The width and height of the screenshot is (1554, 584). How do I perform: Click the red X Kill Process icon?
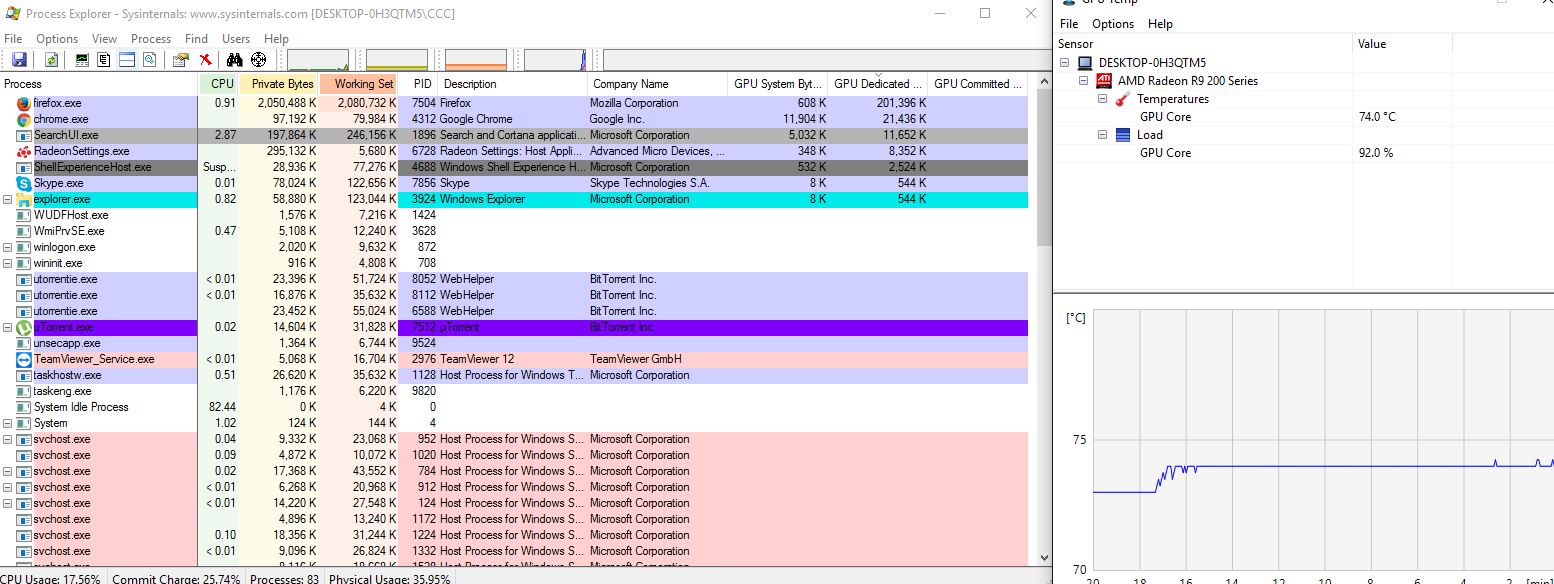click(205, 60)
